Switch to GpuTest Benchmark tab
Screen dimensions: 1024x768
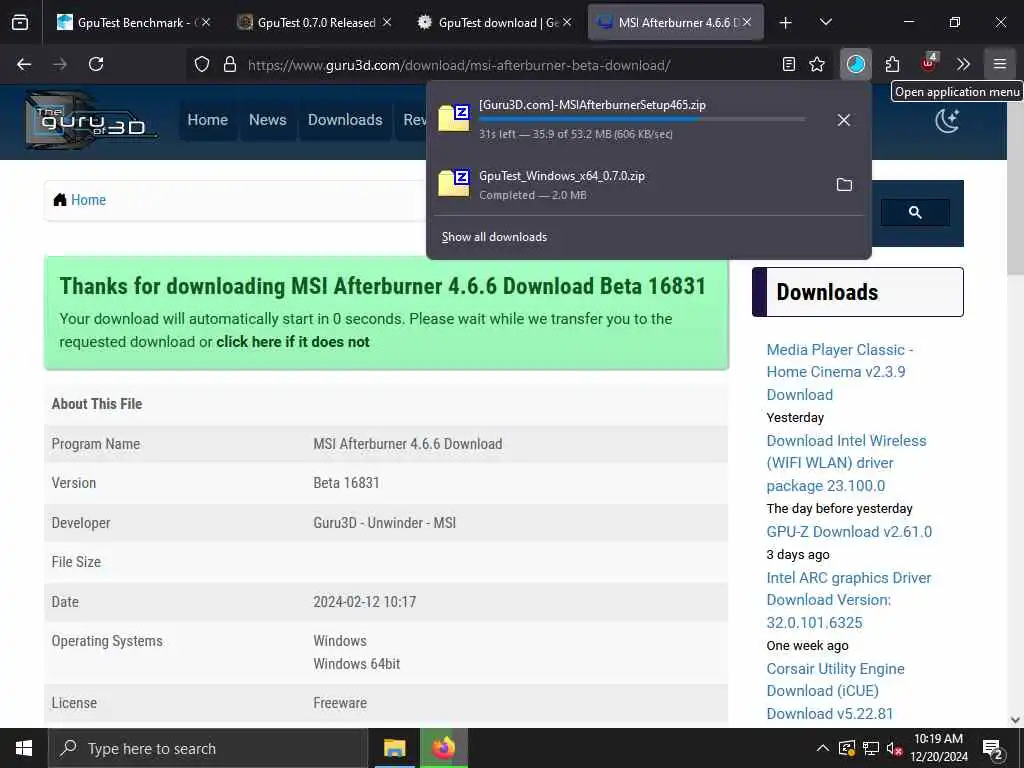134,23
